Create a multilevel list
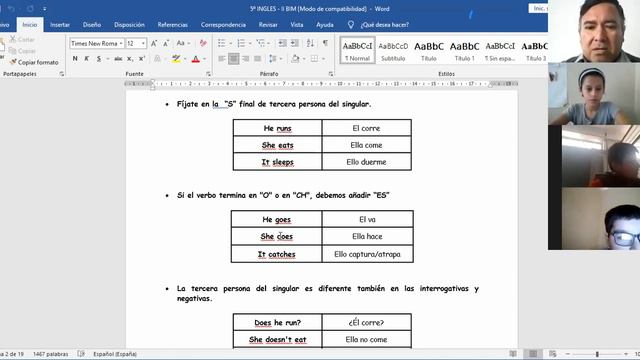Image resolution: width=640 pixels, height=360 pixels. pyautogui.click(x=260, y=43)
